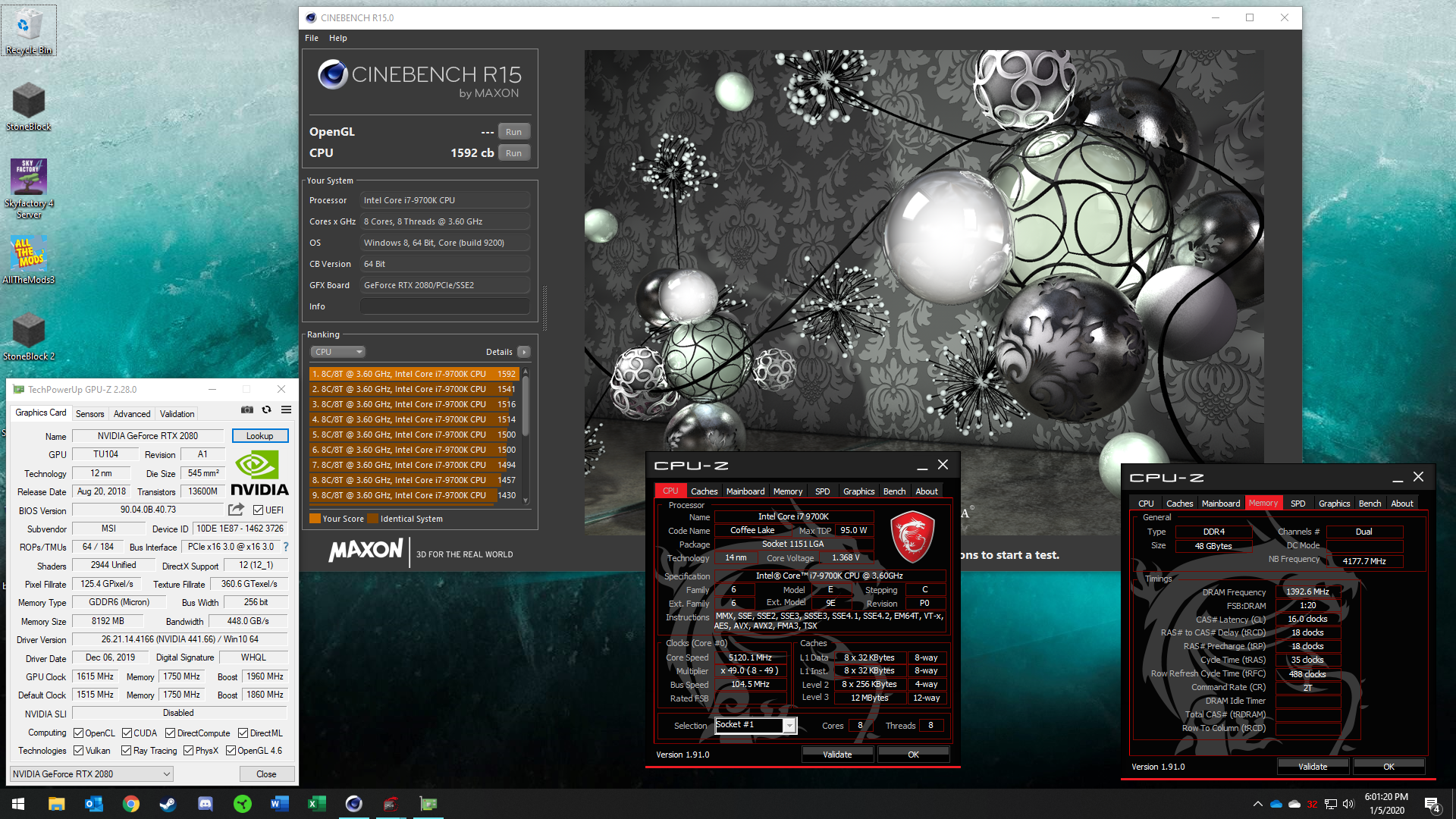Click OK in right CPU-Z memory window

(x=1389, y=767)
